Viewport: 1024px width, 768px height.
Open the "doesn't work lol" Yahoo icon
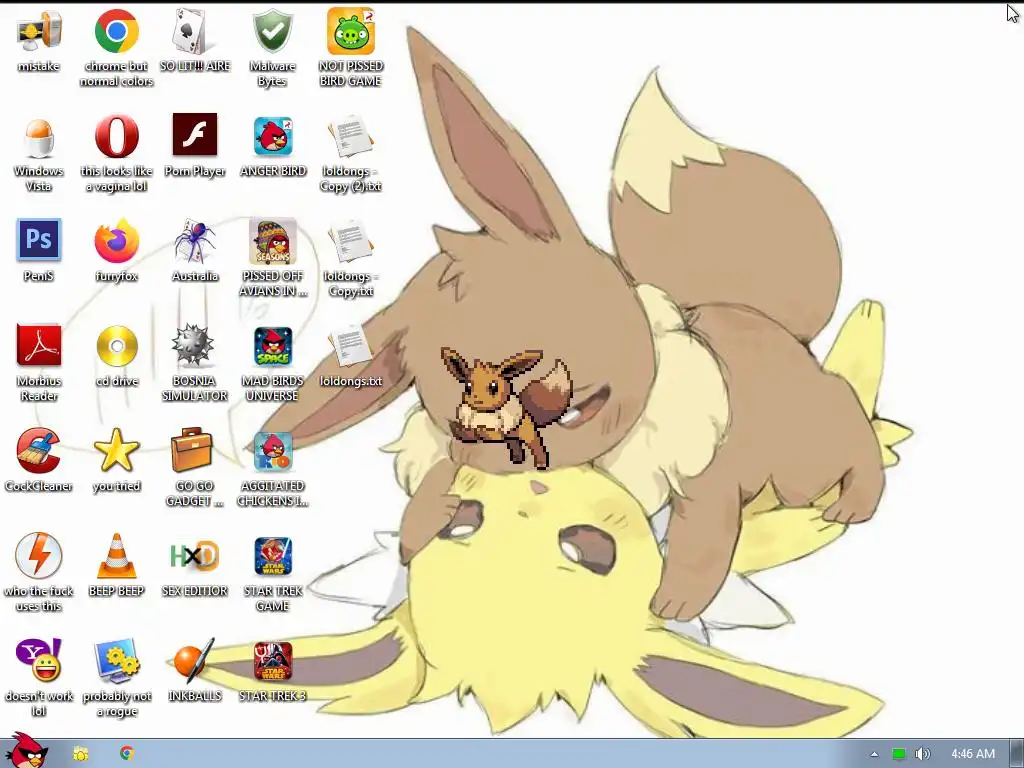39,660
